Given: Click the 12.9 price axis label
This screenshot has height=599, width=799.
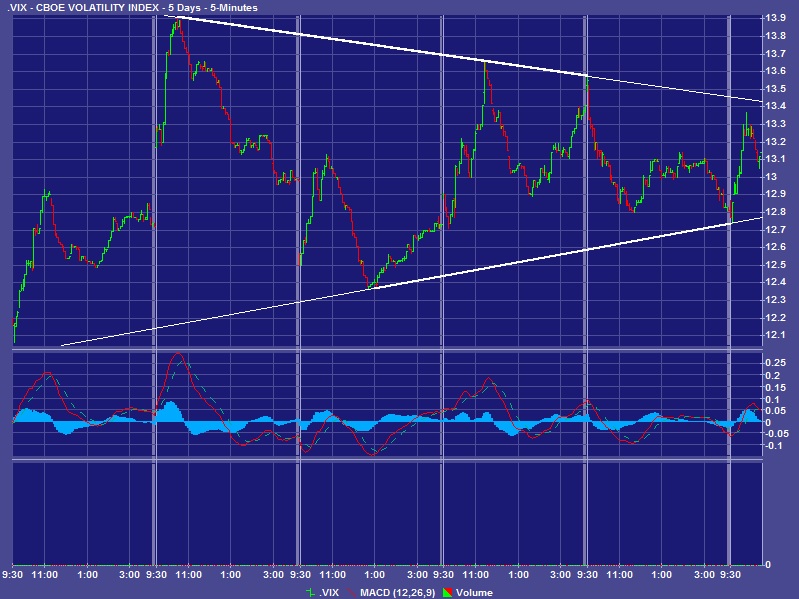Looking at the screenshot, I should tap(775, 194).
